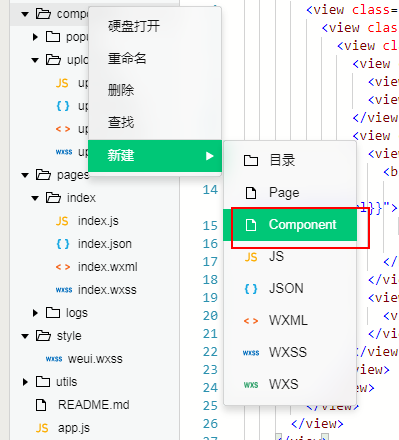Select Component from the new submenu
The image size is (399, 440).
coord(290,225)
